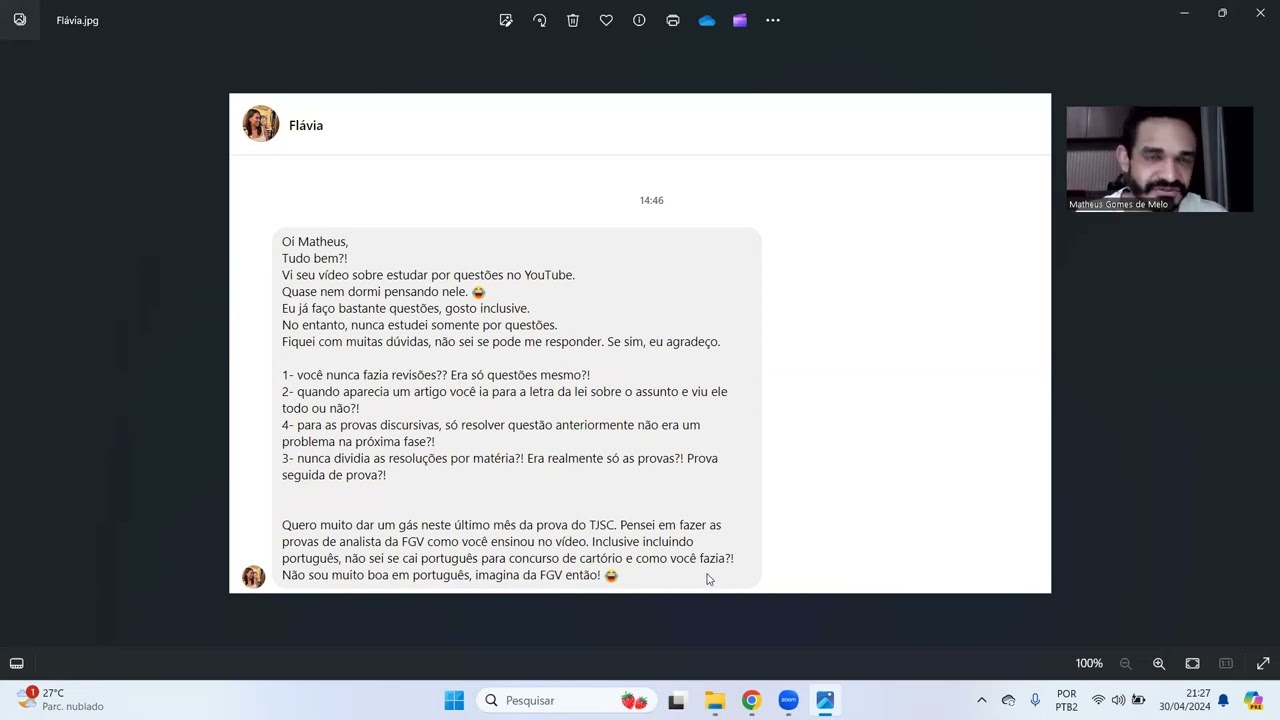
Task: Open the See more three-dots menu
Action: (x=773, y=20)
